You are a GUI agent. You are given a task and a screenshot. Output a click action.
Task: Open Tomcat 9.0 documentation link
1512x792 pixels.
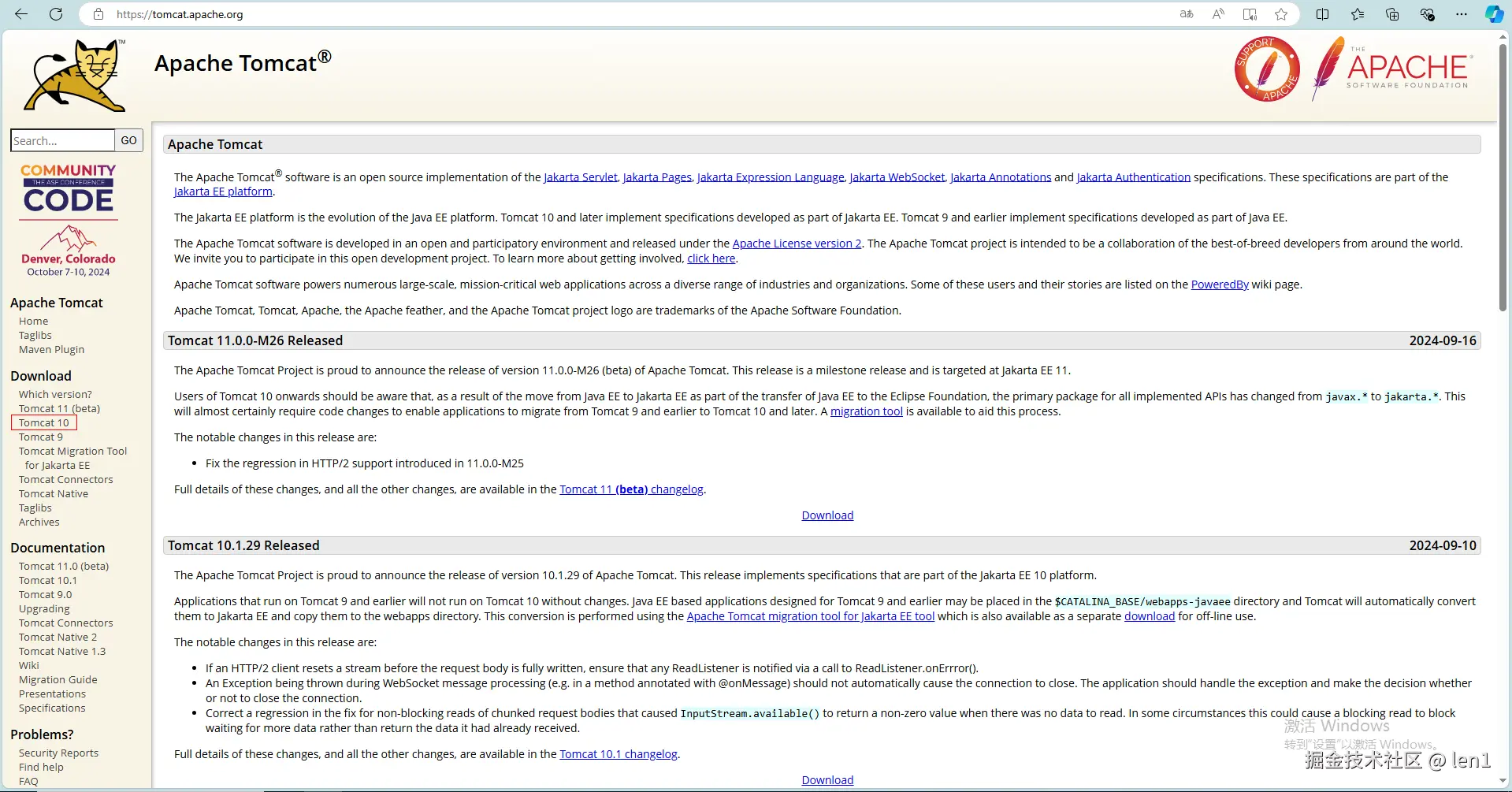click(x=45, y=594)
